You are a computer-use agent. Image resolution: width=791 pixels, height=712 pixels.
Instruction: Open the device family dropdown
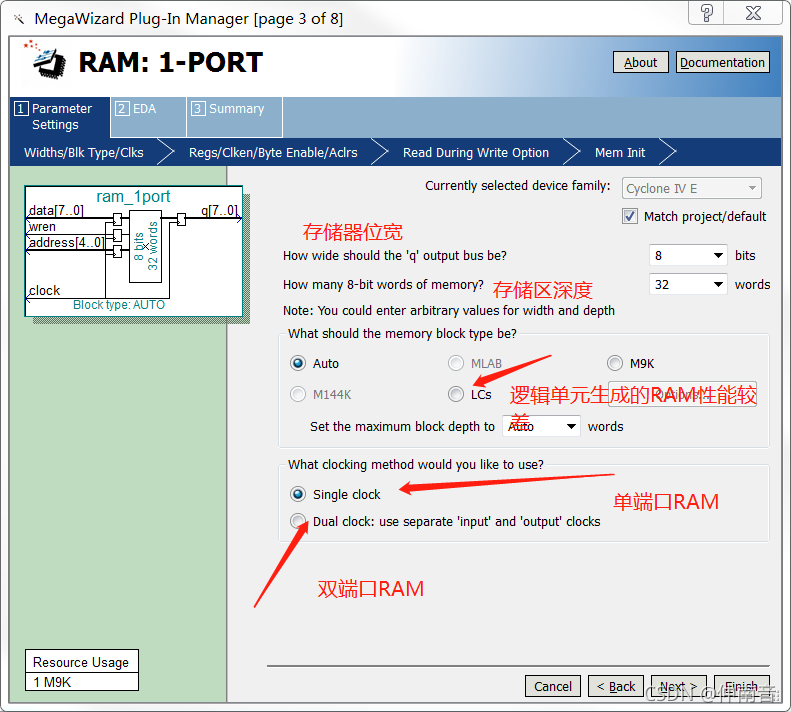click(692, 188)
